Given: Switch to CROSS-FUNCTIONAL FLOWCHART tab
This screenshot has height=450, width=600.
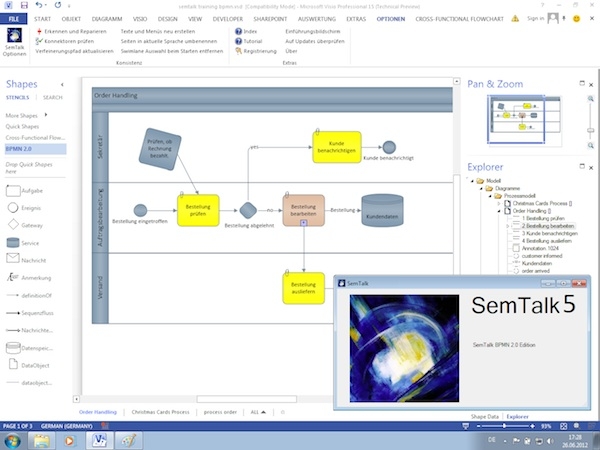Looking at the screenshot, I should tap(459, 19).
